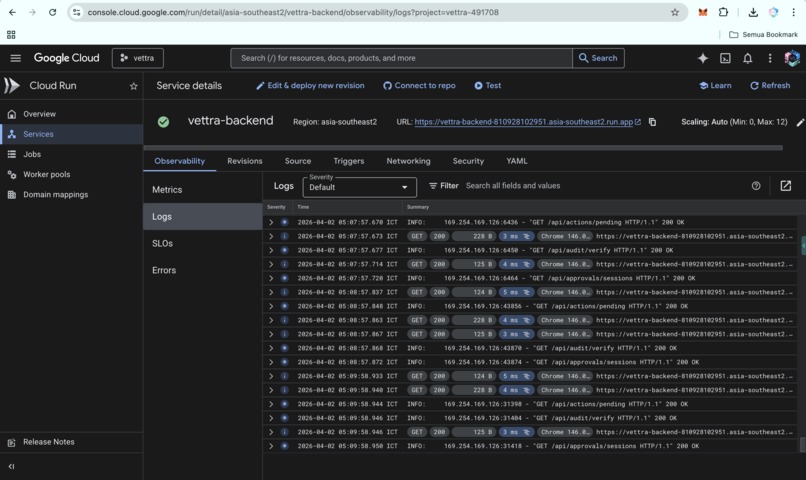Open the browser downloads icon
This screenshot has width=806, height=480.
(753, 12)
